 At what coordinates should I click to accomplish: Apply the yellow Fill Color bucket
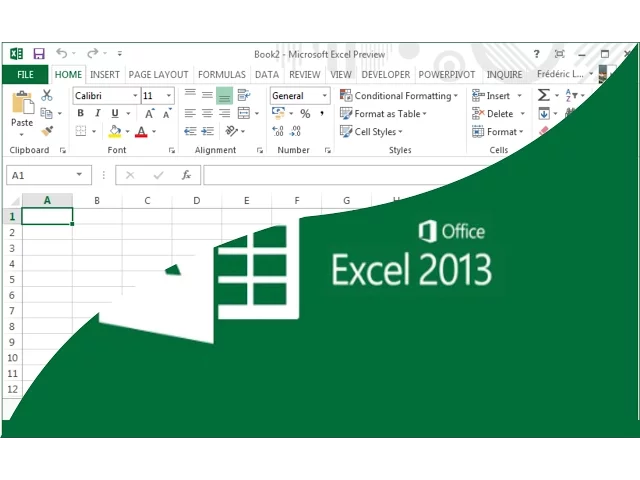115,131
